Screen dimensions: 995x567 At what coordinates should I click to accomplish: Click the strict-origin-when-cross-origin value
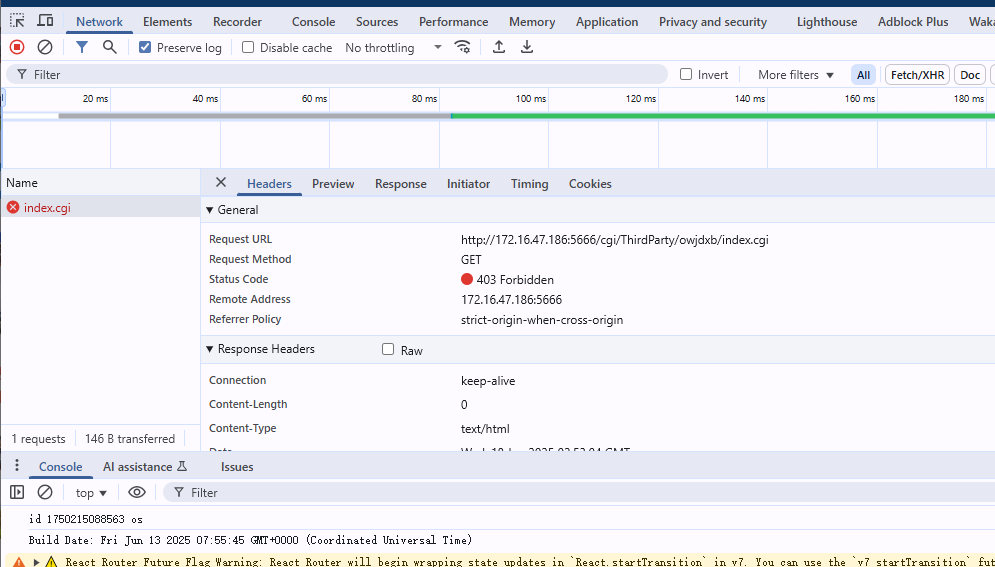[x=542, y=320]
